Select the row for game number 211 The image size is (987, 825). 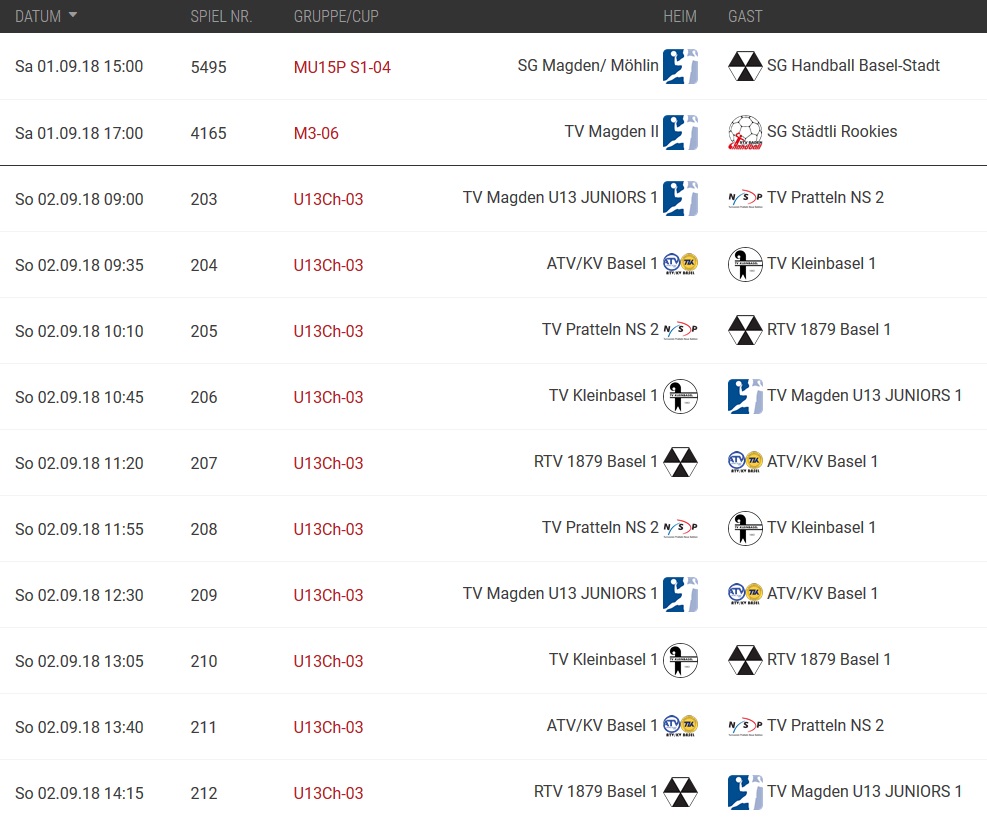click(x=494, y=727)
